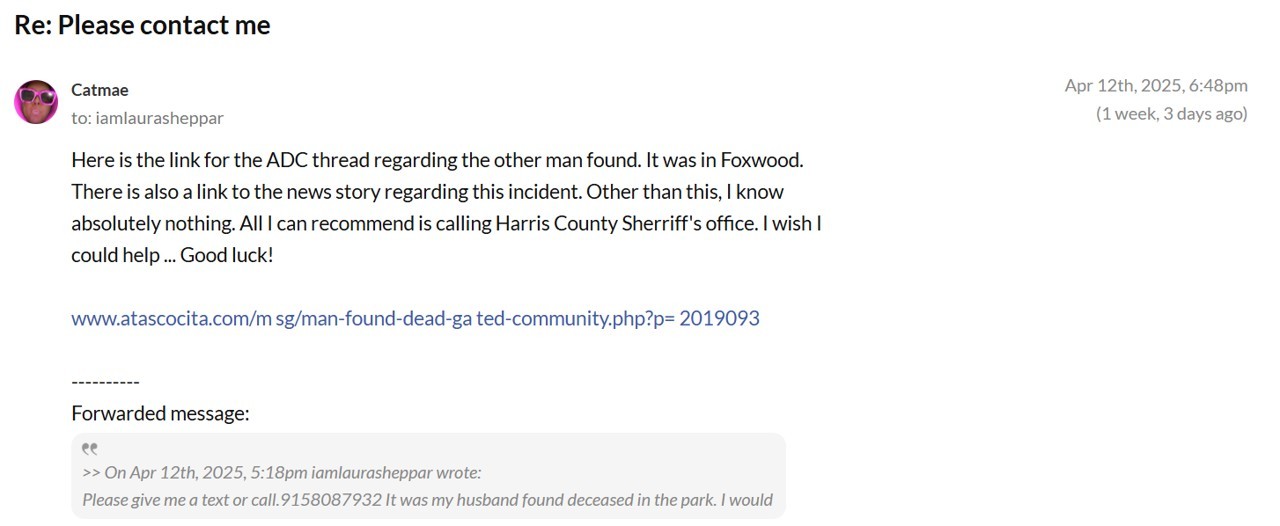This screenshot has height=526, width=1280.
Task: Click phone number 9158087932 in quoted text
Action: pyautogui.click(x=334, y=499)
